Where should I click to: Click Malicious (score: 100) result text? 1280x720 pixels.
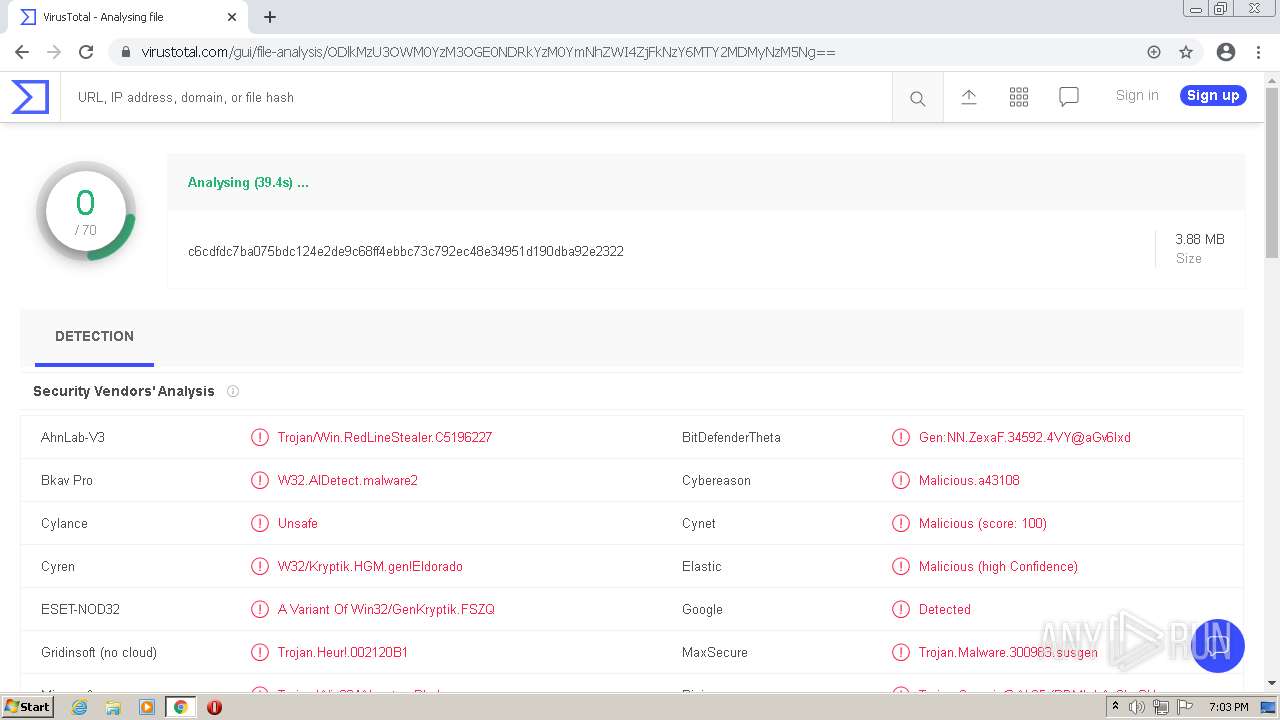click(x=983, y=523)
